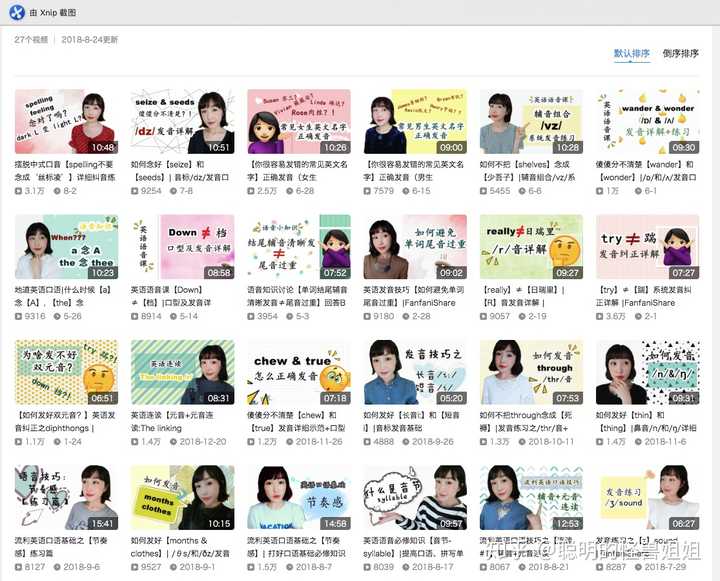Click title 如何发好【months & clothes】
The width and height of the screenshot is (720, 581).
180,547
